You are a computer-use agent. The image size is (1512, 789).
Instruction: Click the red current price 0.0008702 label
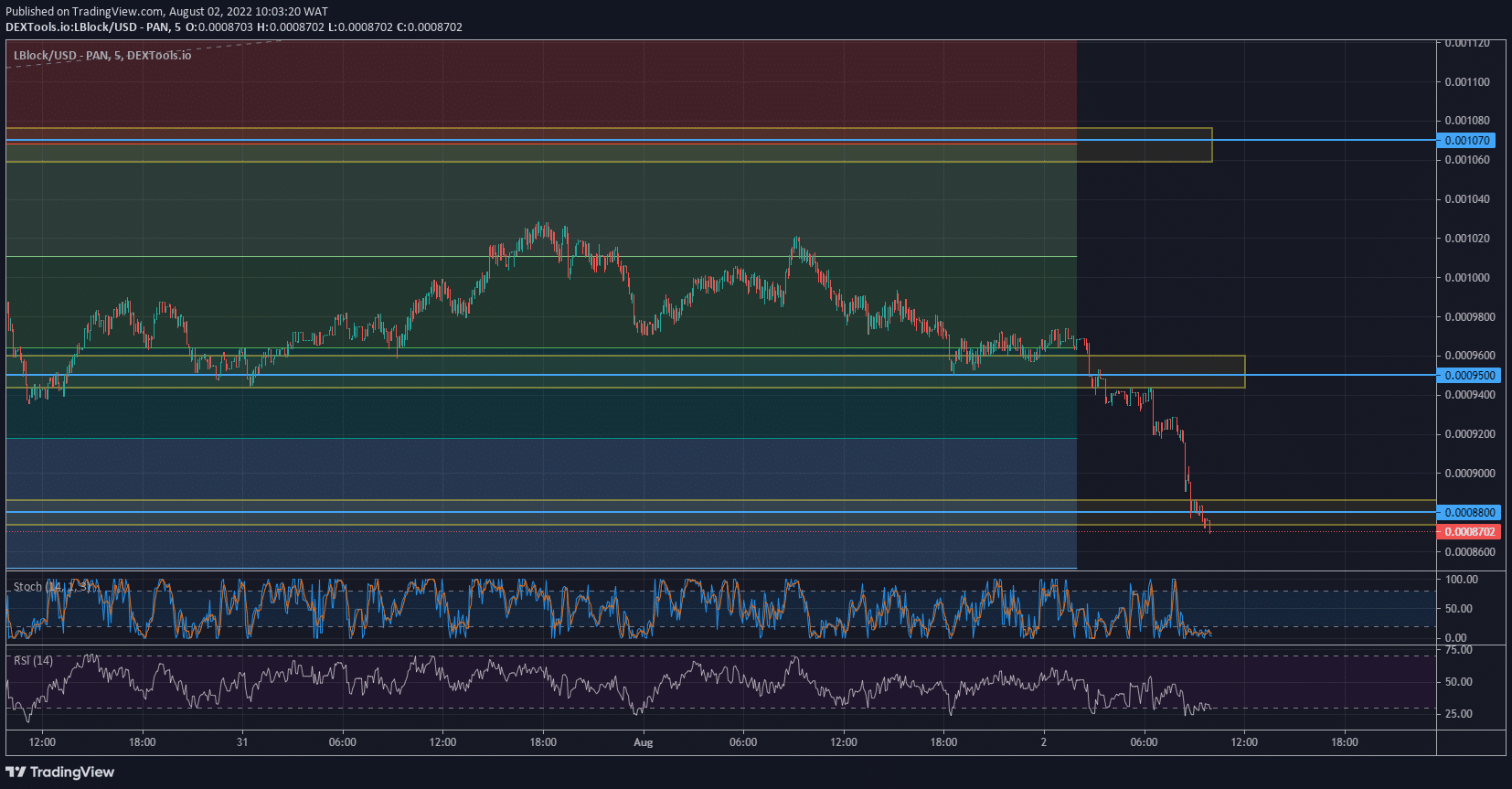(x=1469, y=531)
